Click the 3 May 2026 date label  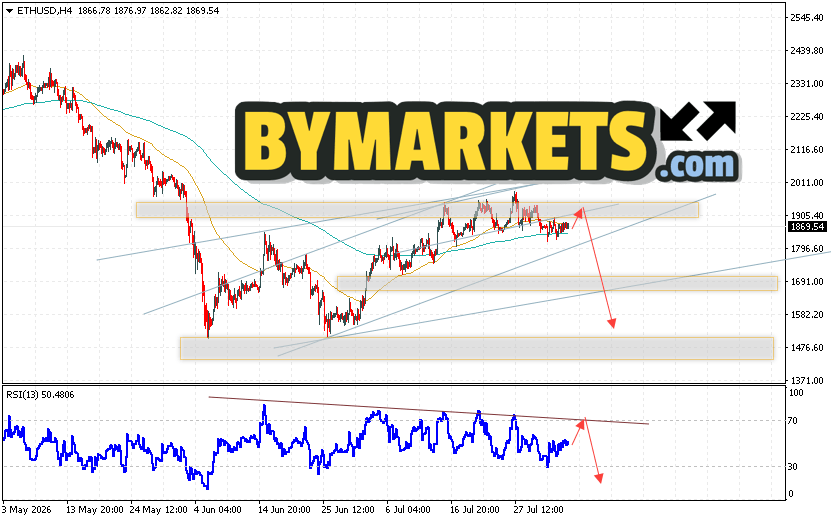[26, 510]
